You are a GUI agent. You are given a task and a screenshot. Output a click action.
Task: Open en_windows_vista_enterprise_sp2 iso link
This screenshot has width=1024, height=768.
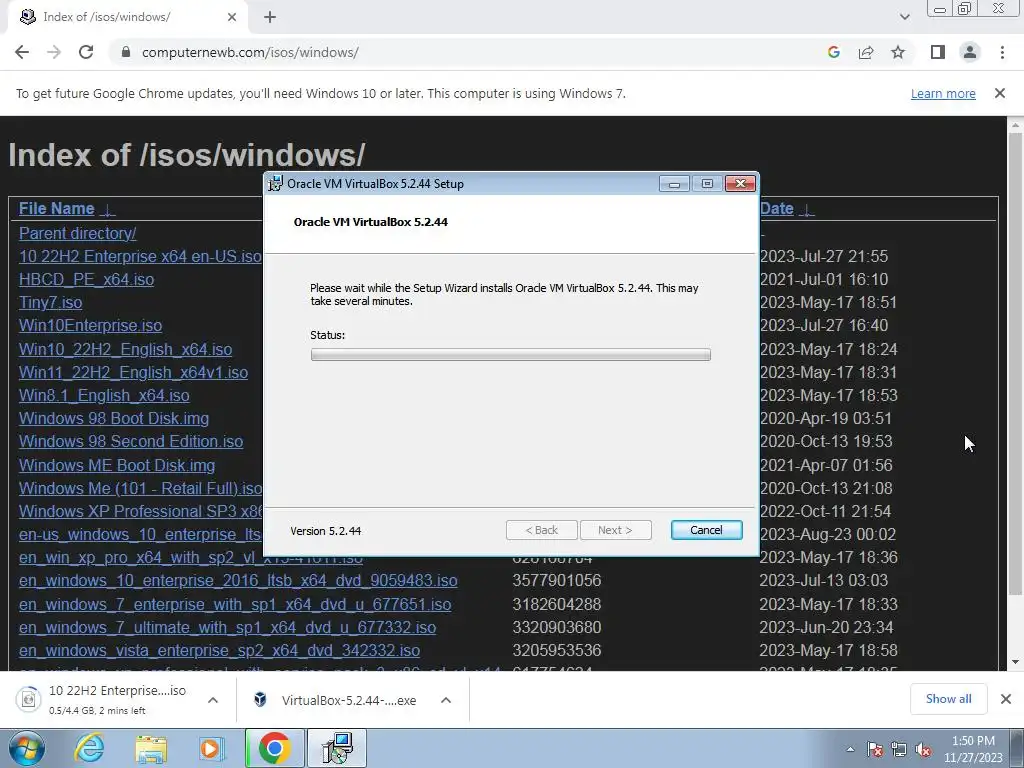[219, 650]
